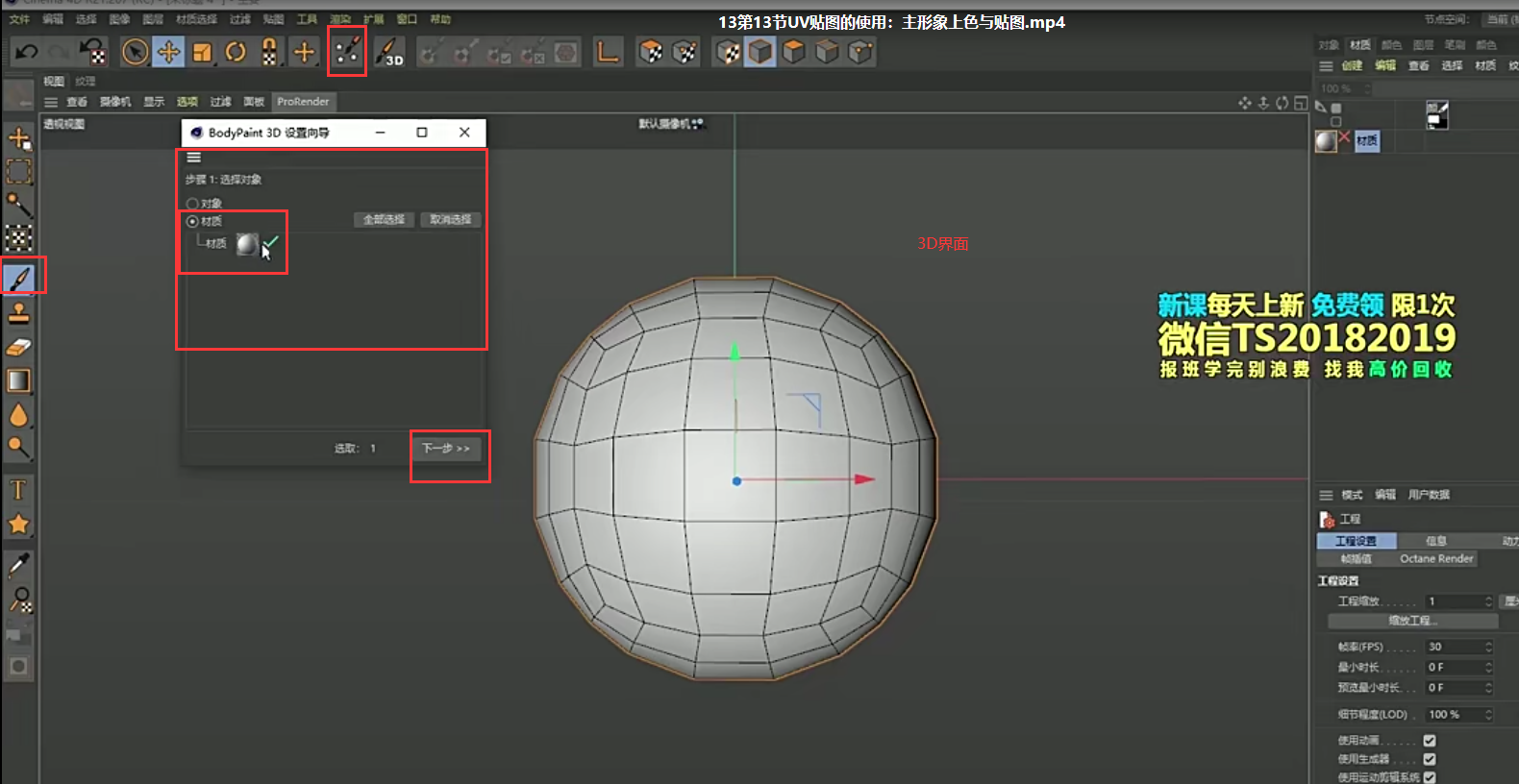The image size is (1519, 784).
Task: Click the Undo arrow in top toolbar
Action: pos(26,52)
